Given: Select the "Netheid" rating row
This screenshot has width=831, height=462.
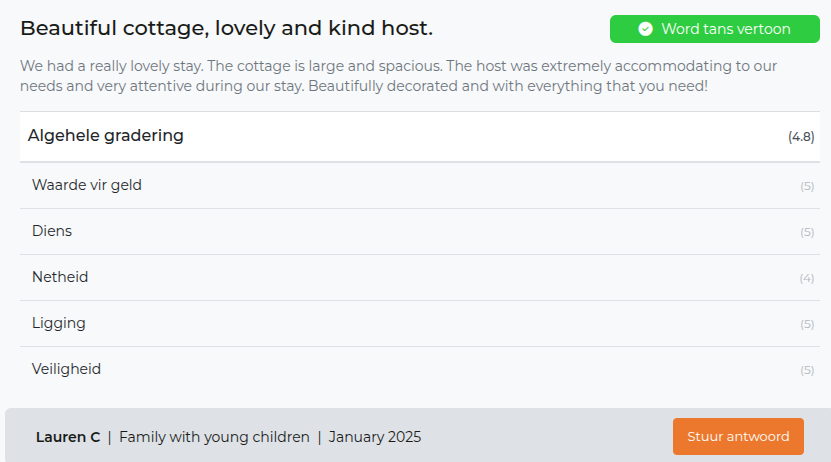Looking at the screenshot, I should pos(60,277).
